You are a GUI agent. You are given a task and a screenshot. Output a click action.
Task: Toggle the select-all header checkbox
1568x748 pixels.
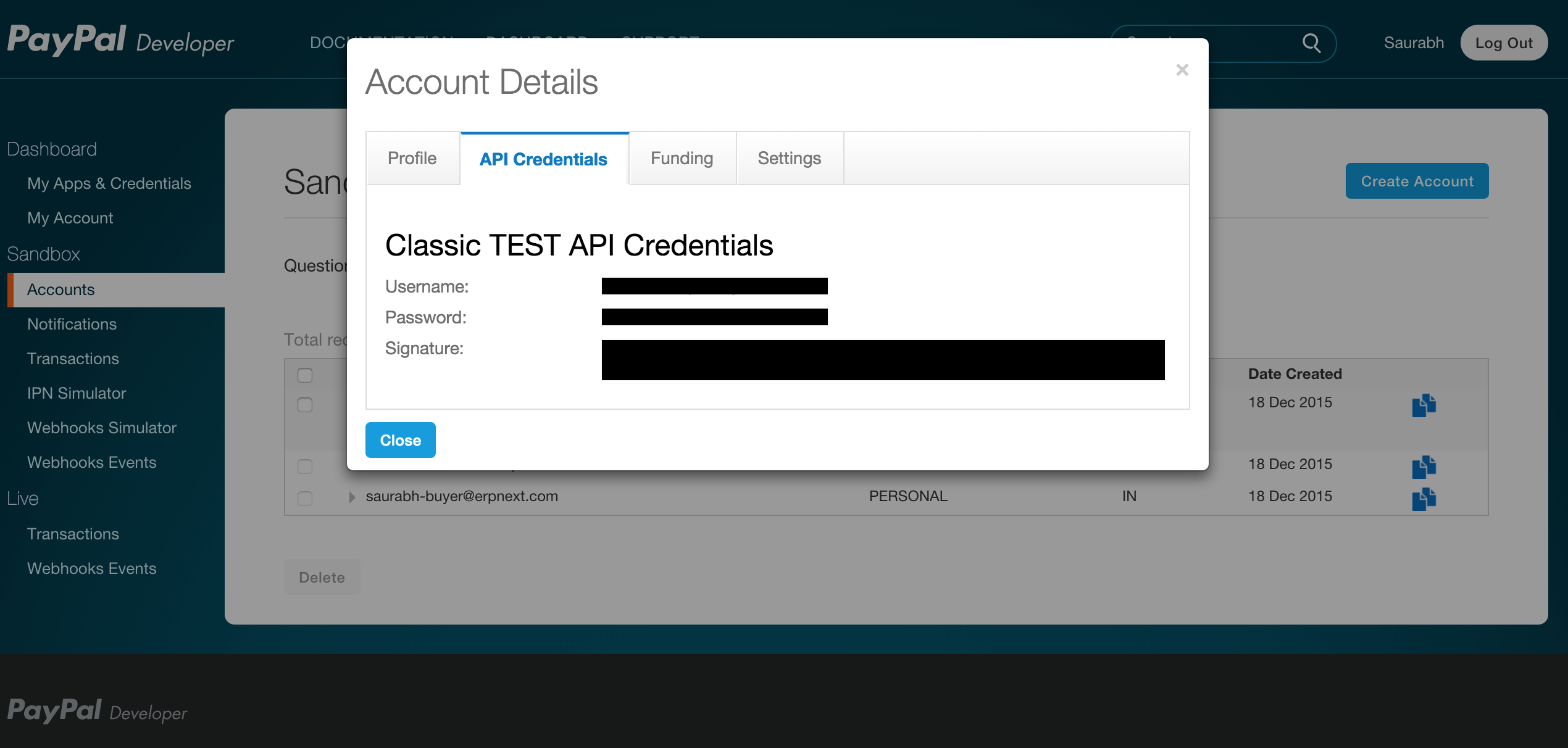[x=305, y=375]
